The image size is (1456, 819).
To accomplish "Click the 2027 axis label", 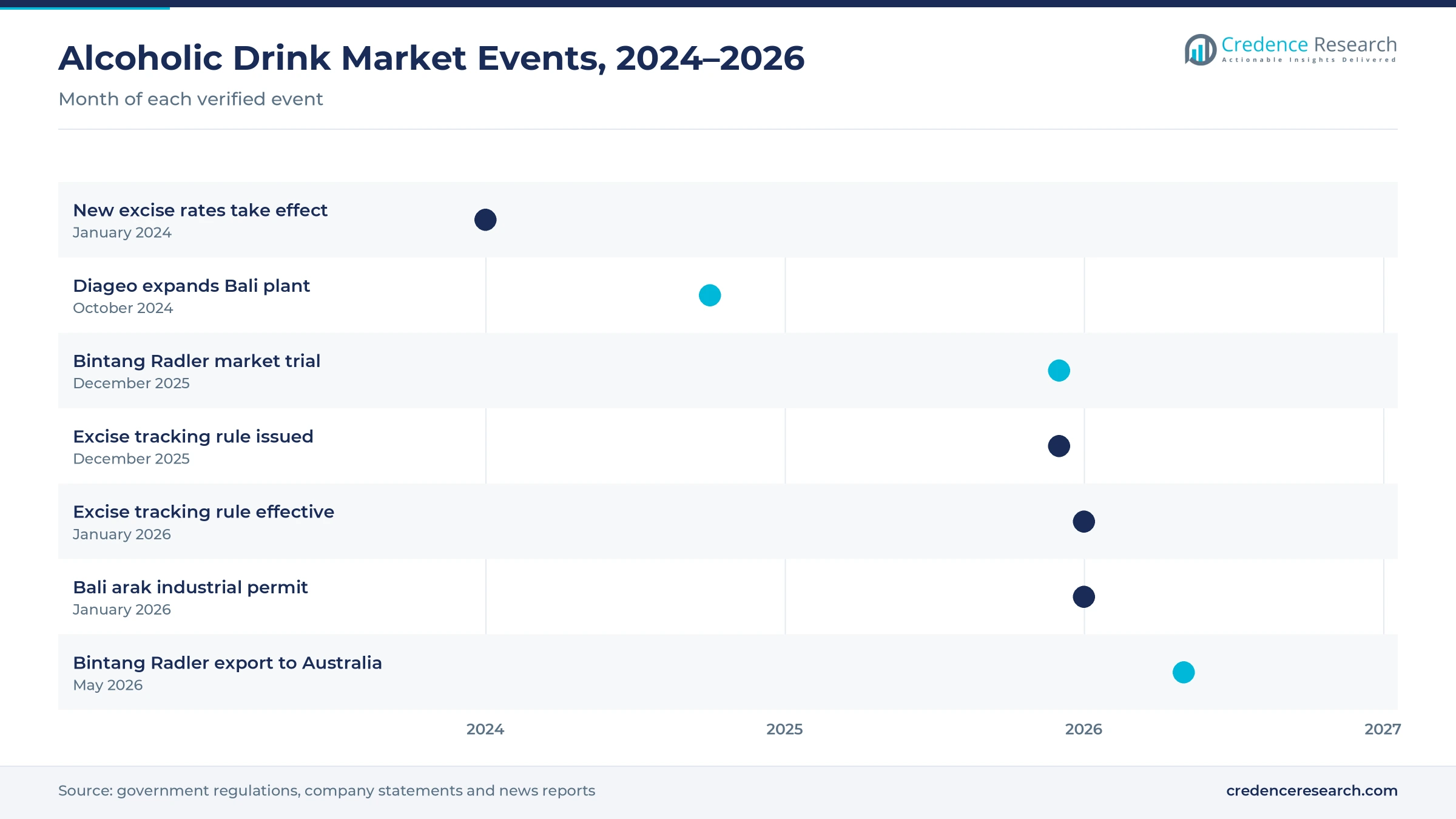I will point(1383,729).
